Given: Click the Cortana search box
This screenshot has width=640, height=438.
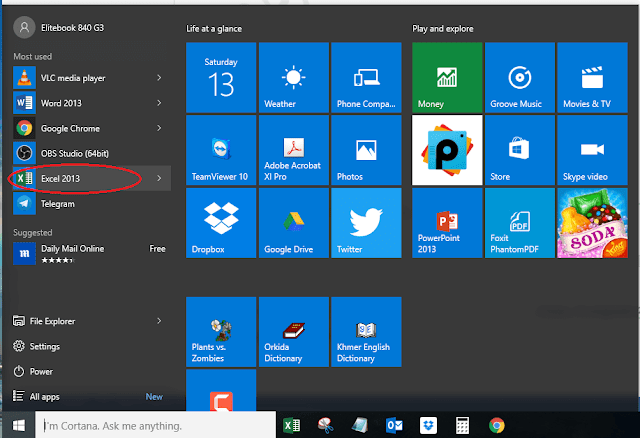Looking at the screenshot, I should (x=156, y=425).
